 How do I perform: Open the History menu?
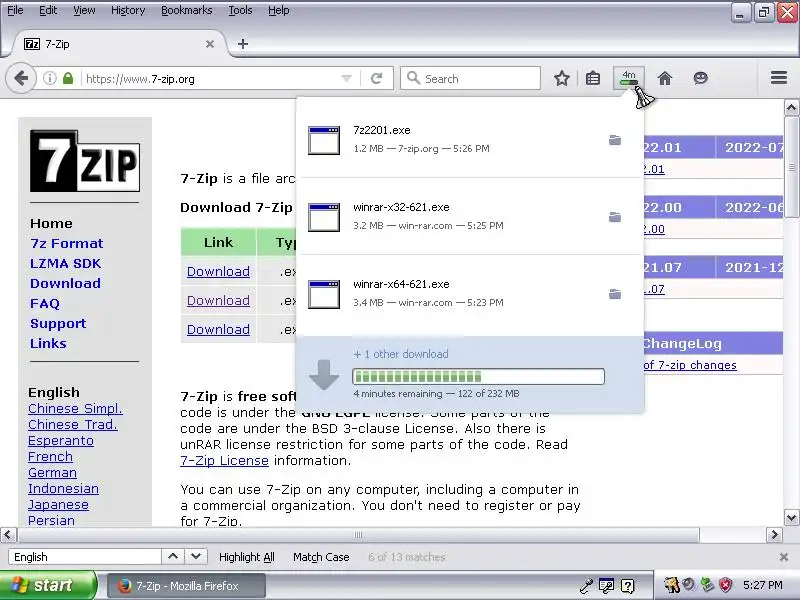click(x=128, y=10)
